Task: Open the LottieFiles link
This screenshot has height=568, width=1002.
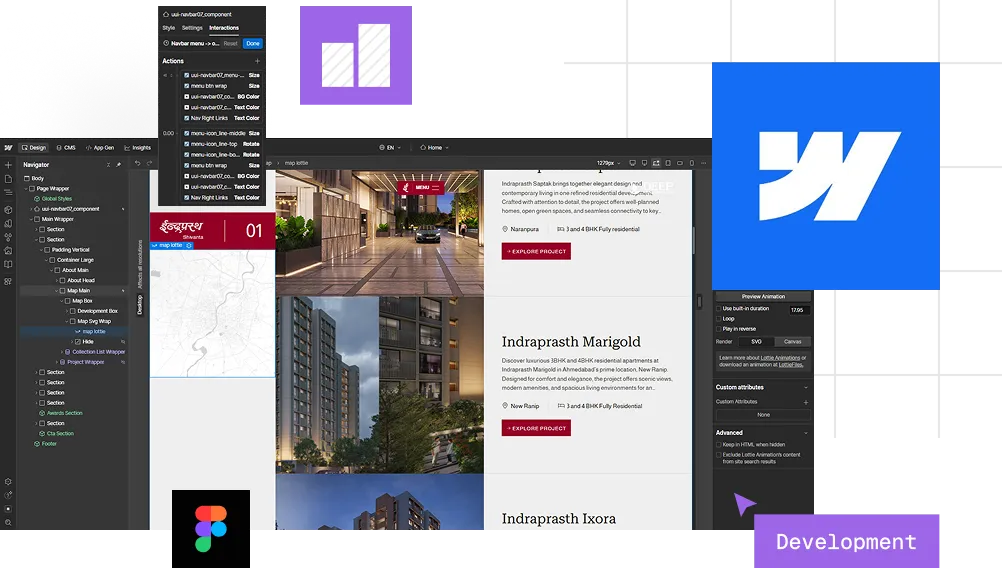Action: (790, 365)
